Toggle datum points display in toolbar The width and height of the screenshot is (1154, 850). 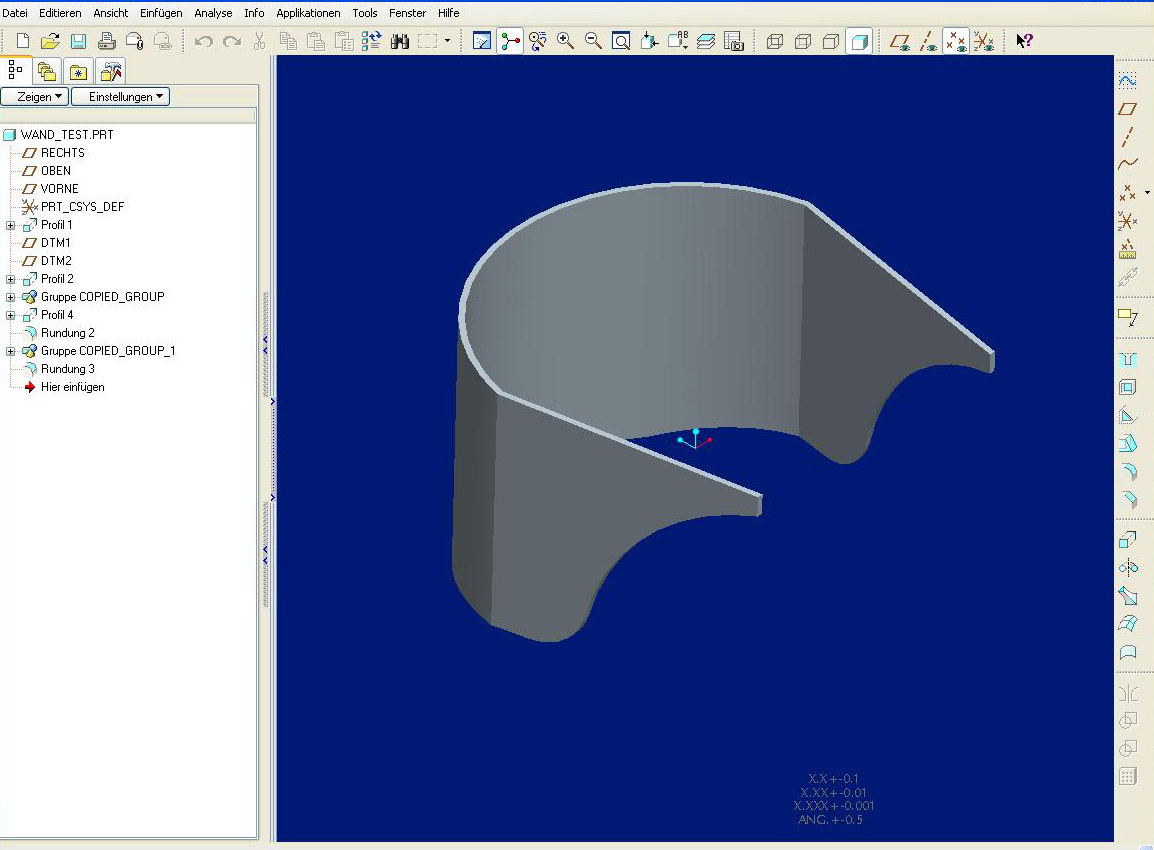956,41
